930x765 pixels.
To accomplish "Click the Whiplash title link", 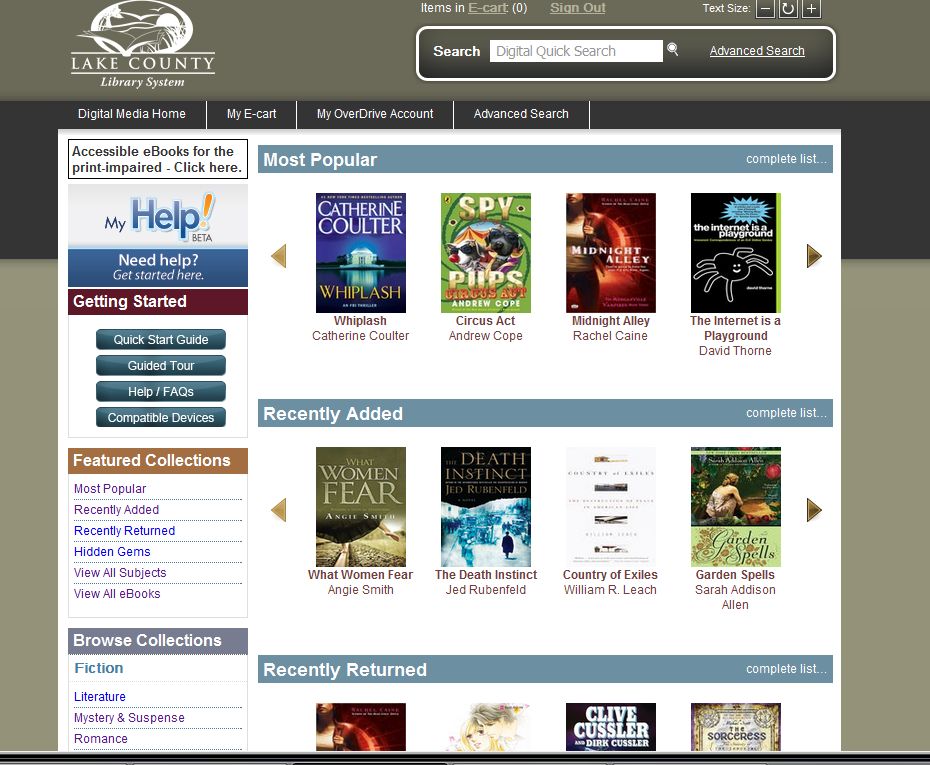I will pyautogui.click(x=360, y=321).
